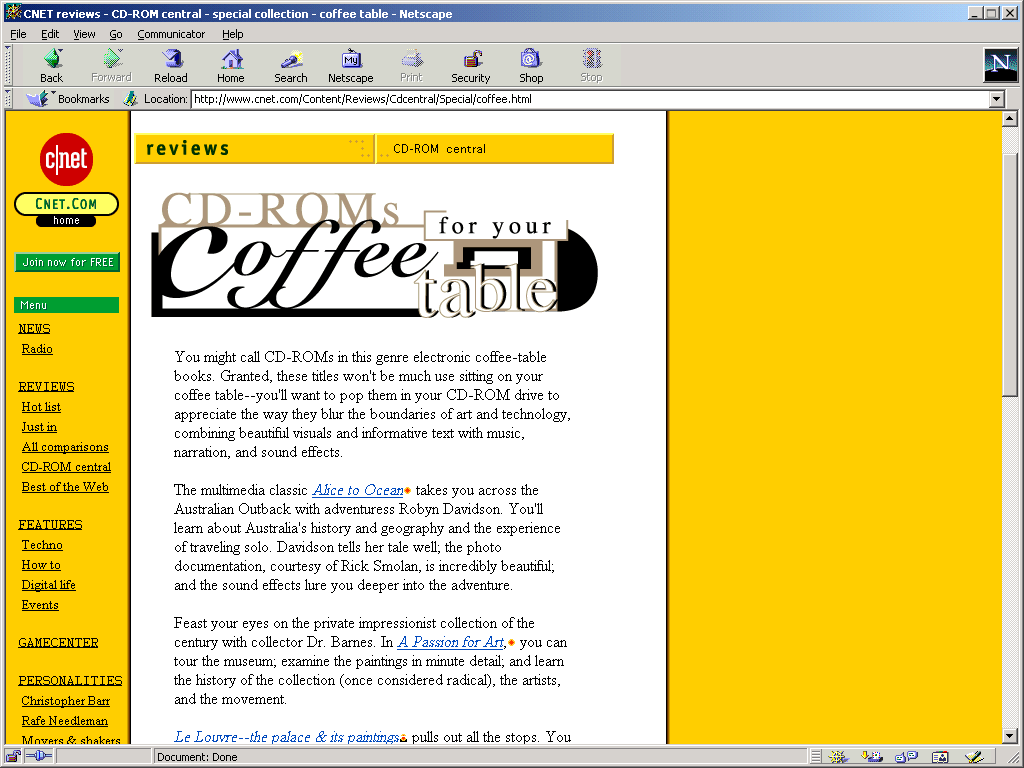Open the Communicator menu
1024x768 pixels.
(x=171, y=34)
